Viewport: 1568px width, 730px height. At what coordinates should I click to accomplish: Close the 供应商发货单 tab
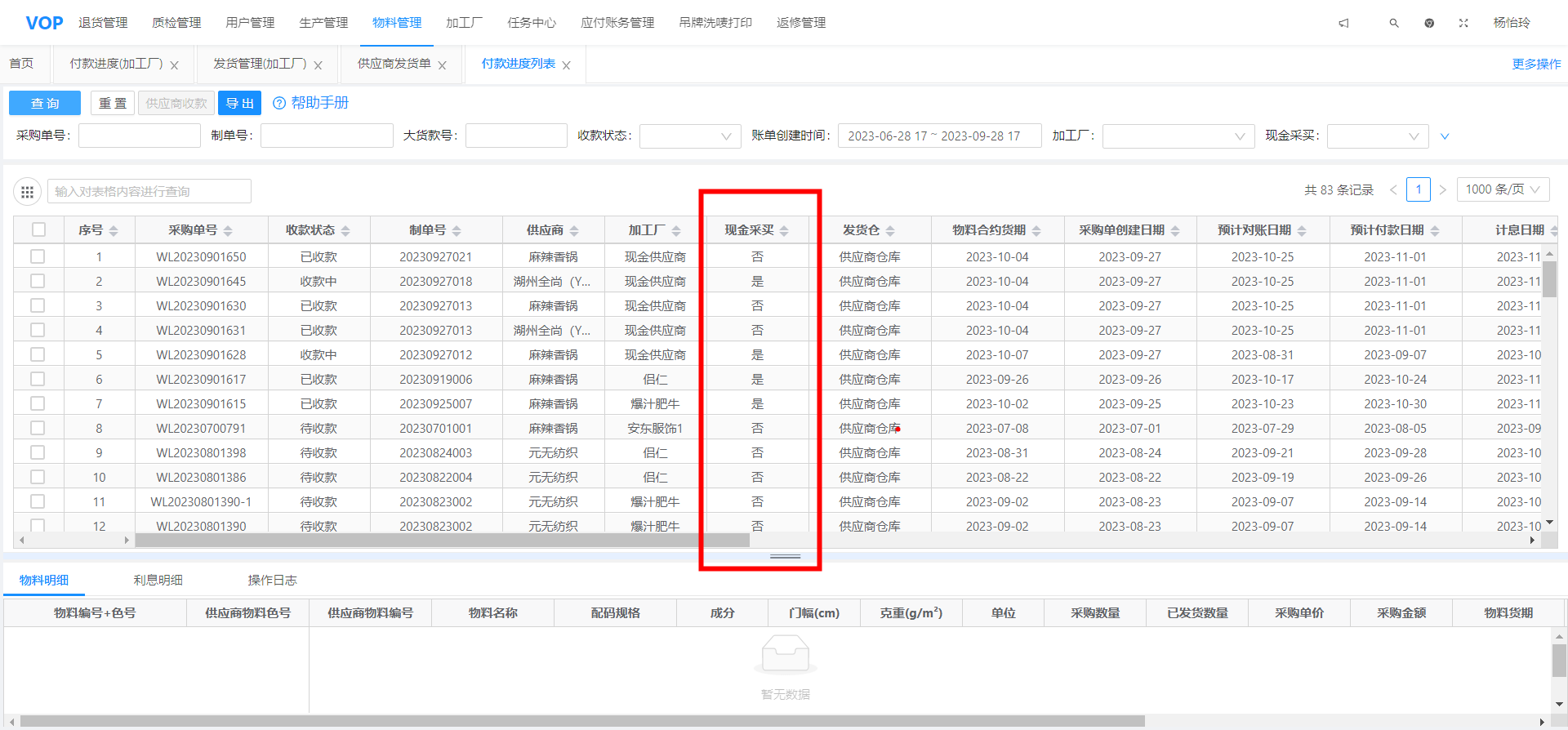tap(443, 65)
